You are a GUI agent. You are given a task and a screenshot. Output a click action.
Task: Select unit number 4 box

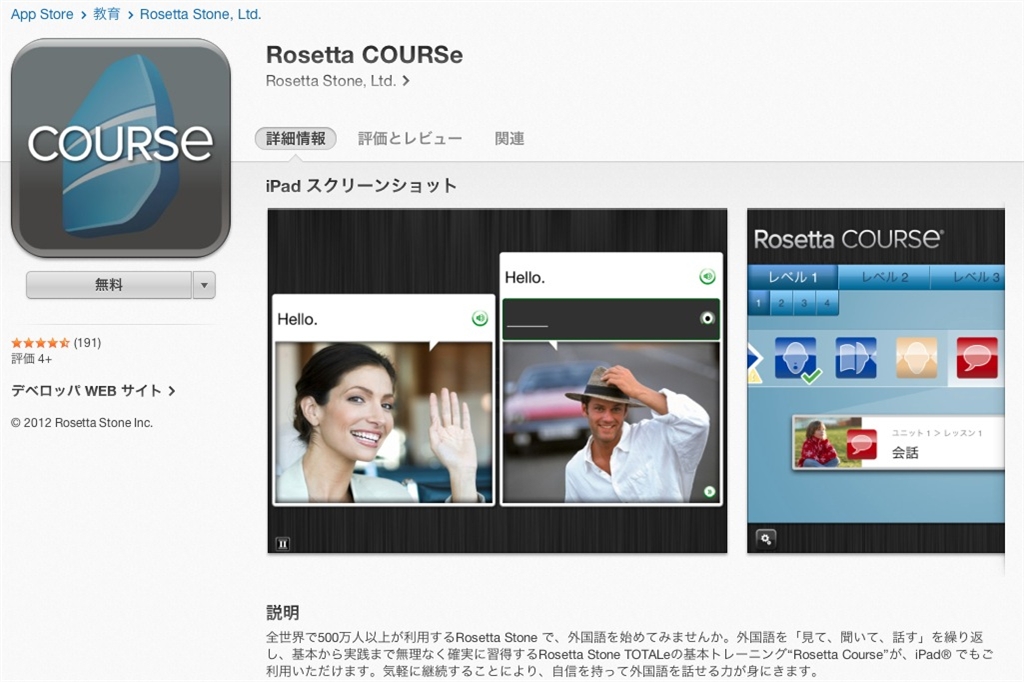coord(827,303)
